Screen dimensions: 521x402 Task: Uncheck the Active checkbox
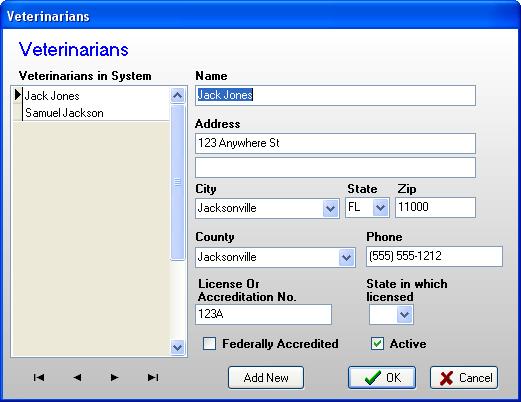(x=377, y=344)
